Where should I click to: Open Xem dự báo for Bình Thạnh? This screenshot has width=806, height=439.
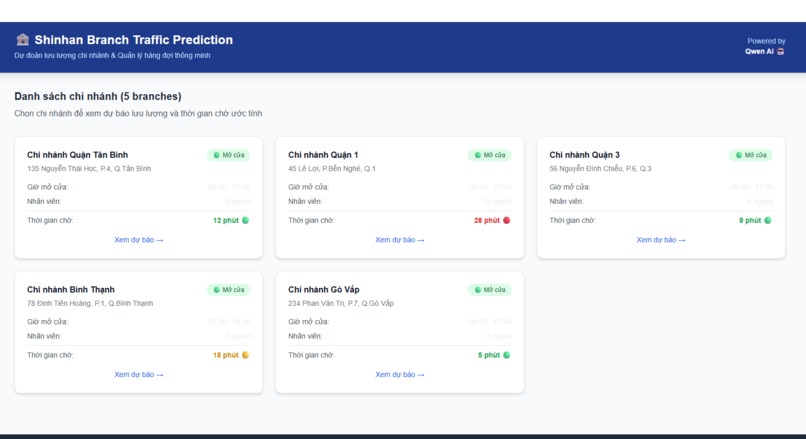[139, 374]
